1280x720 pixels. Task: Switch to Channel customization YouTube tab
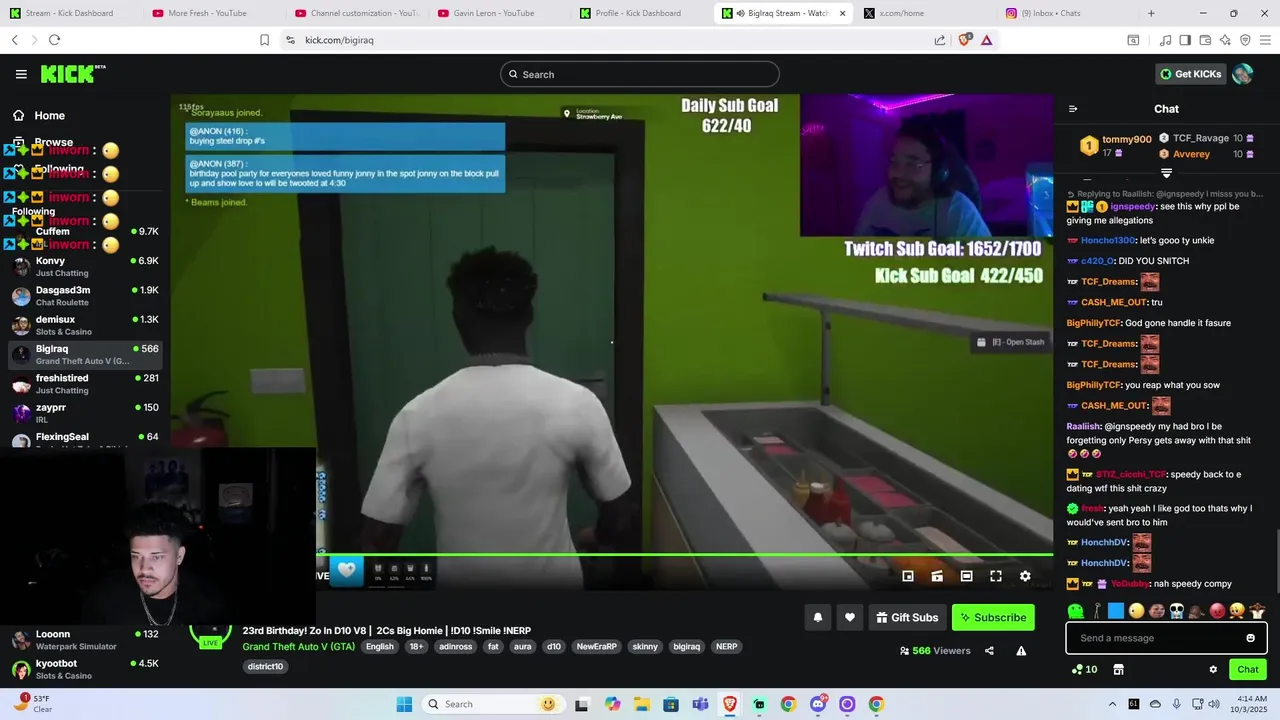click(x=357, y=13)
